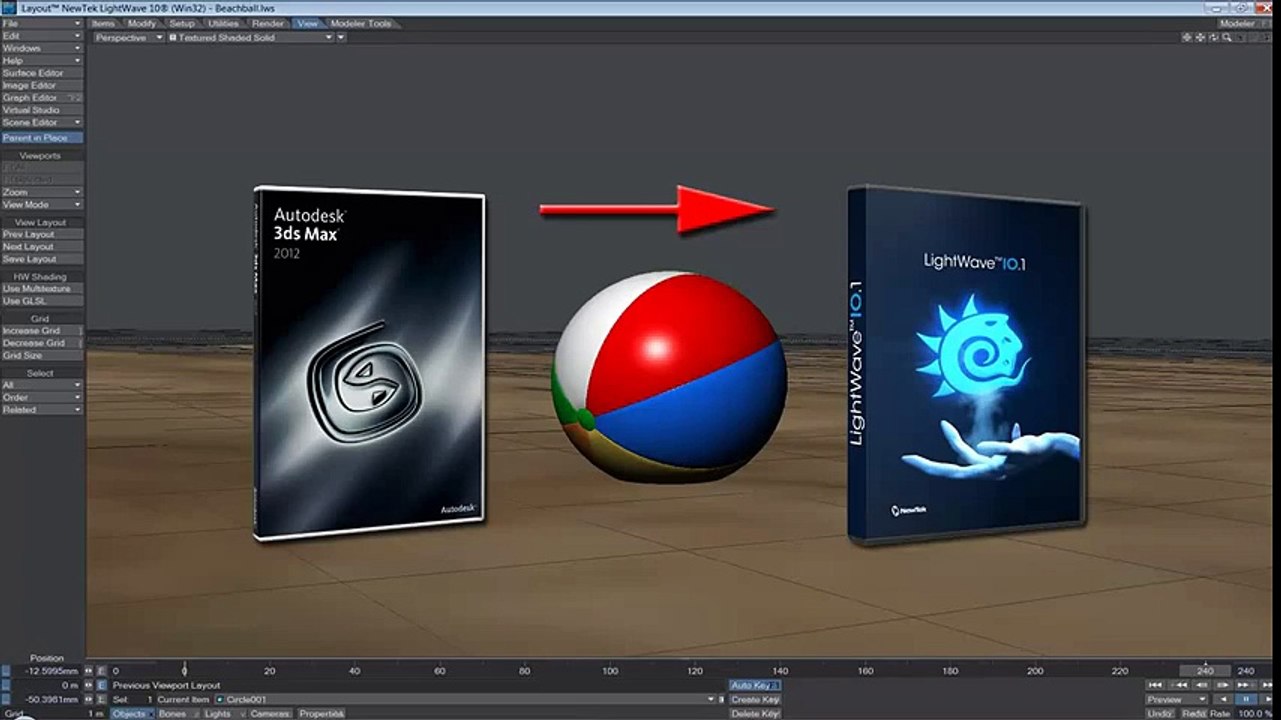Open the Windows dropdown menu
This screenshot has width=1281, height=720.
[42, 48]
